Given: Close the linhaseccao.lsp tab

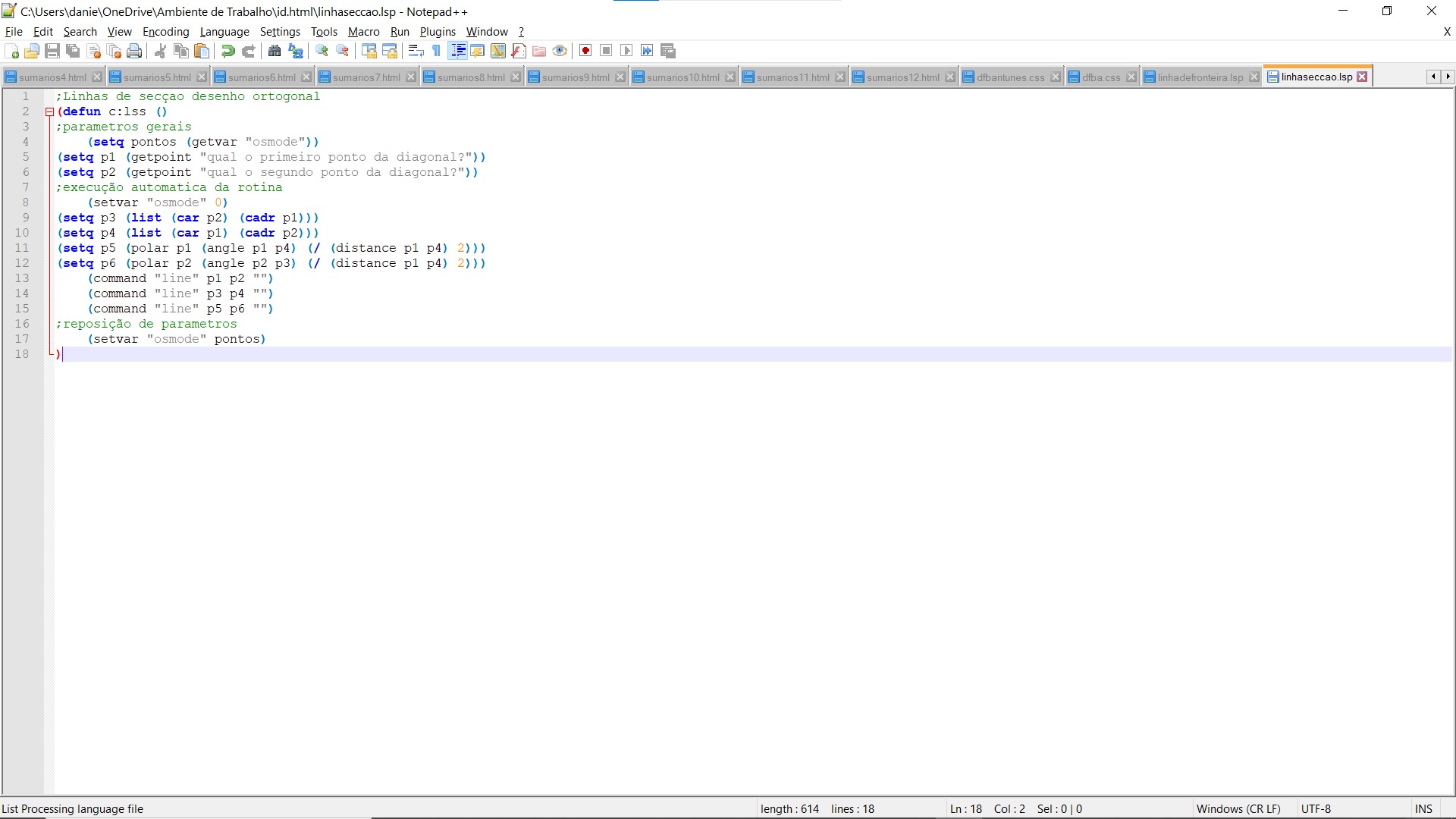Looking at the screenshot, I should pos(1362,77).
